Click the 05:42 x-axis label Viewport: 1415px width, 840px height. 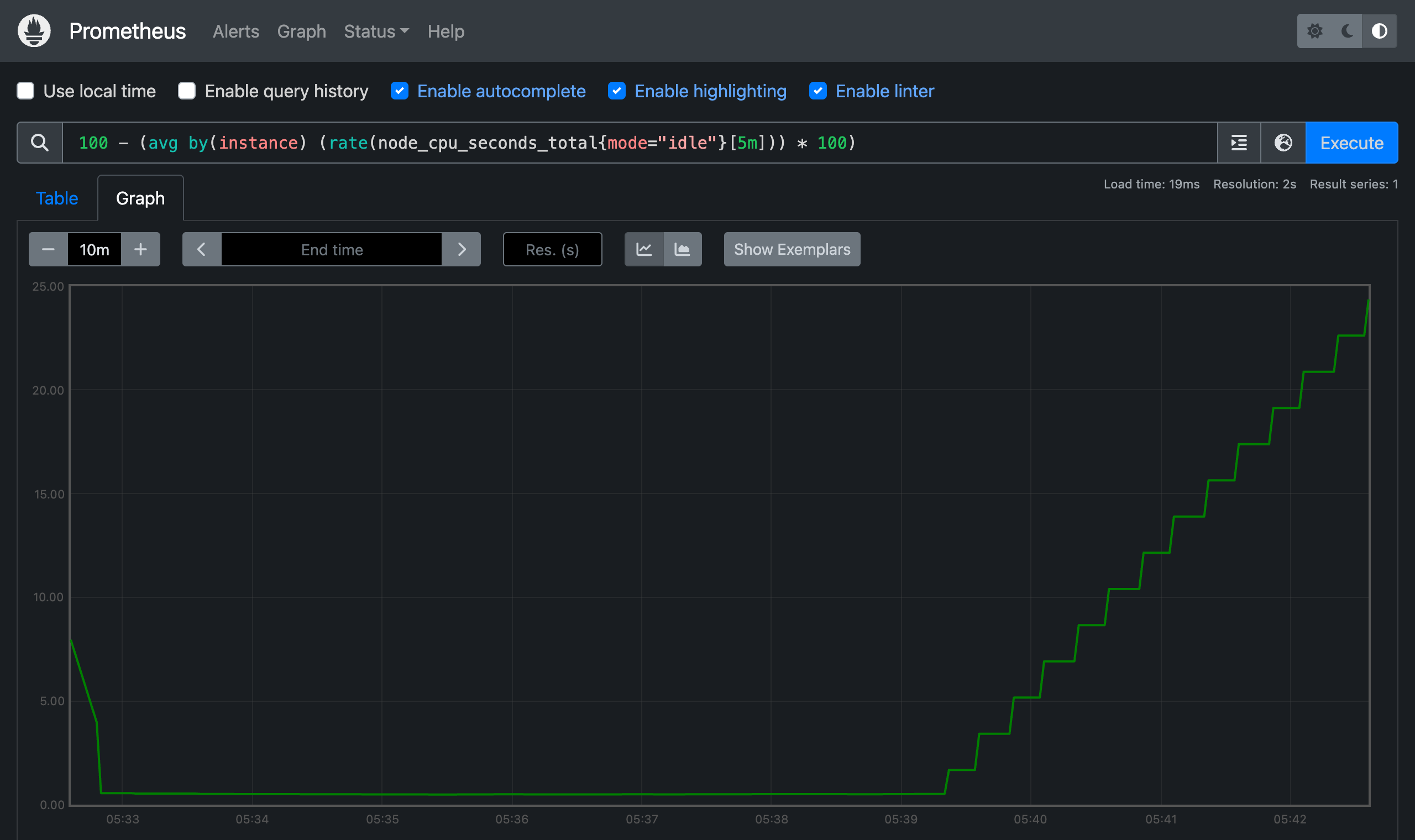pyautogui.click(x=1290, y=819)
